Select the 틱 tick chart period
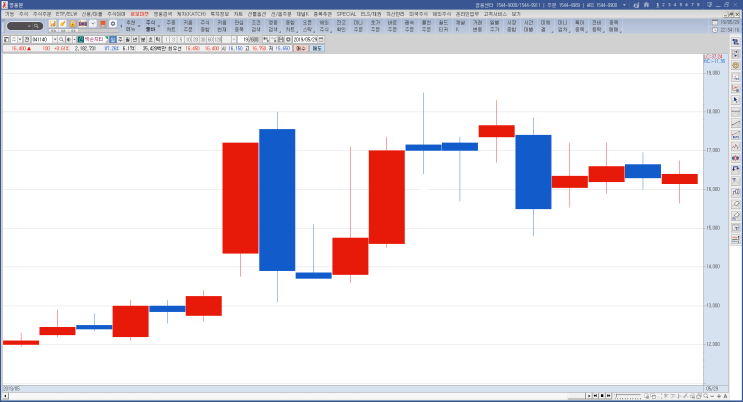743x402 pixels. [x=158, y=39]
